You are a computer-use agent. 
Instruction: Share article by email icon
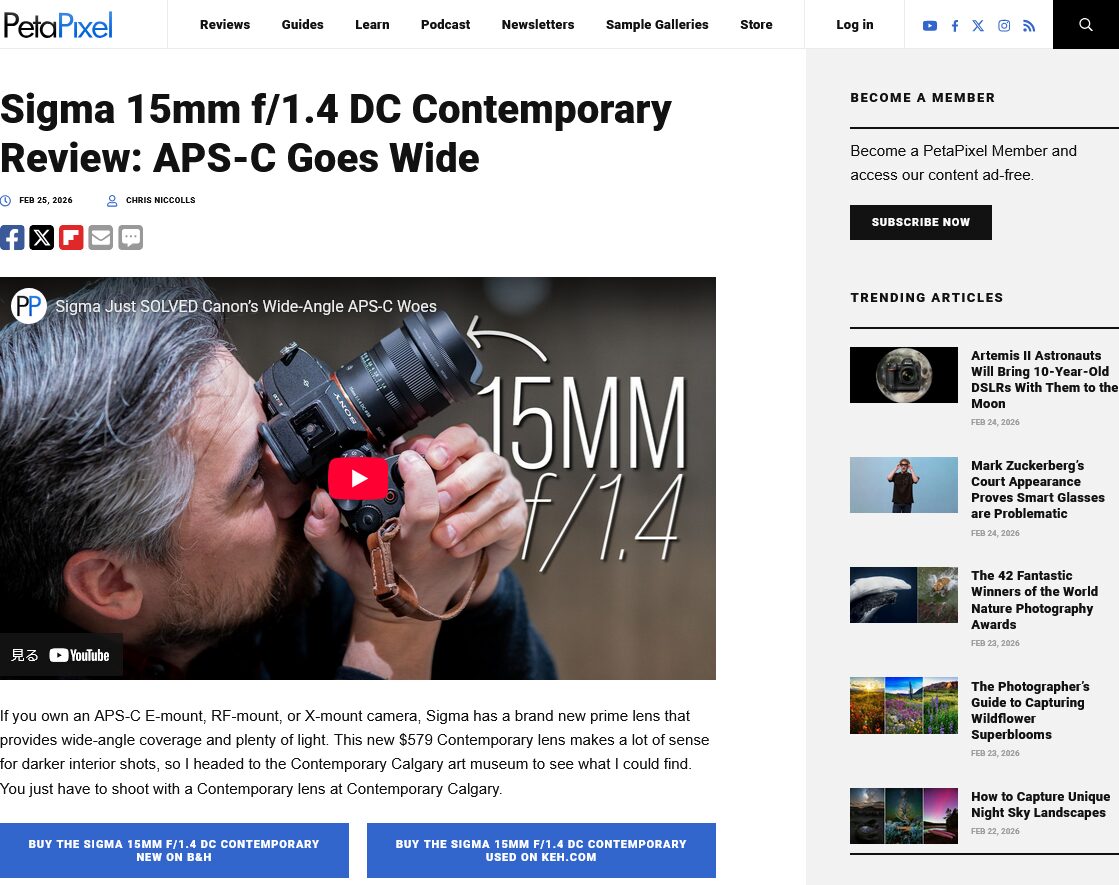tap(101, 237)
